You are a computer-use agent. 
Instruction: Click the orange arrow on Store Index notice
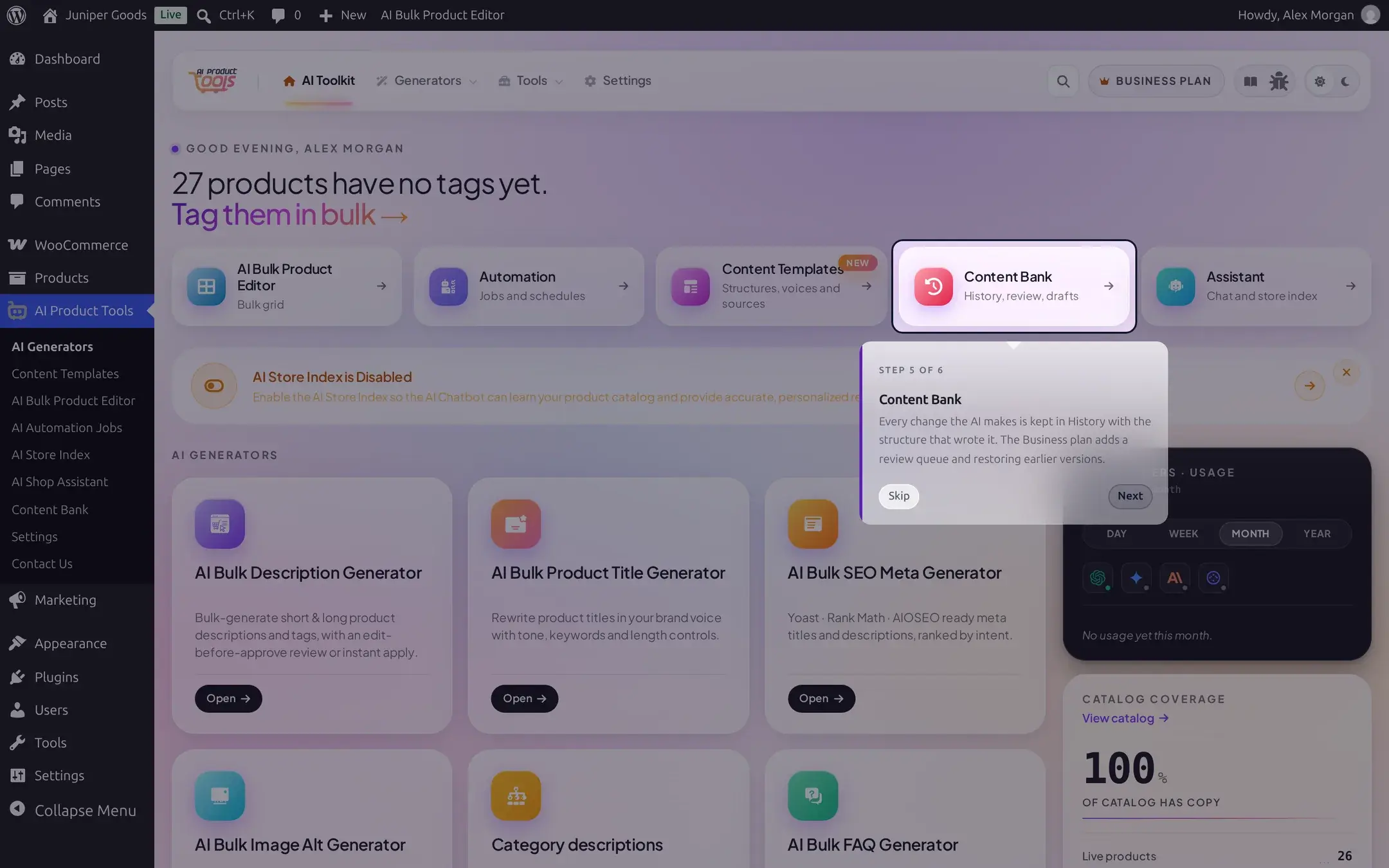point(1309,386)
